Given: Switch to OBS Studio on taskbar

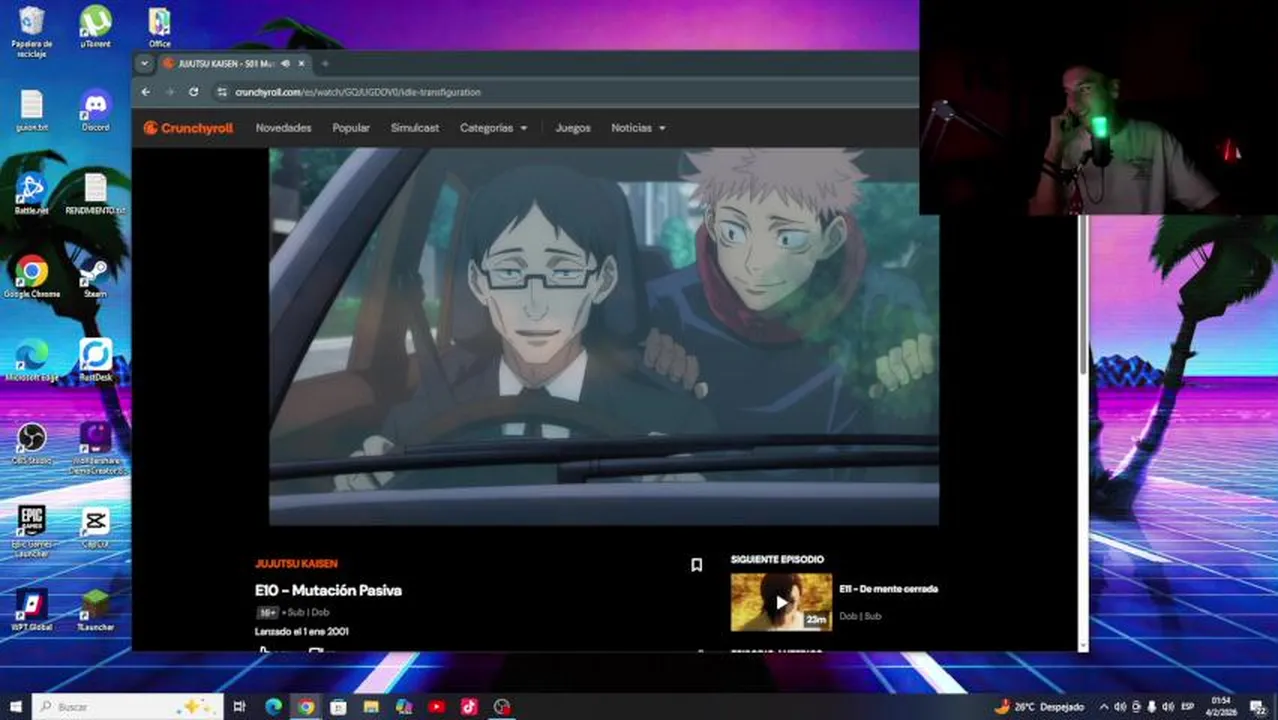Looking at the screenshot, I should pyautogui.click(x=502, y=707).
